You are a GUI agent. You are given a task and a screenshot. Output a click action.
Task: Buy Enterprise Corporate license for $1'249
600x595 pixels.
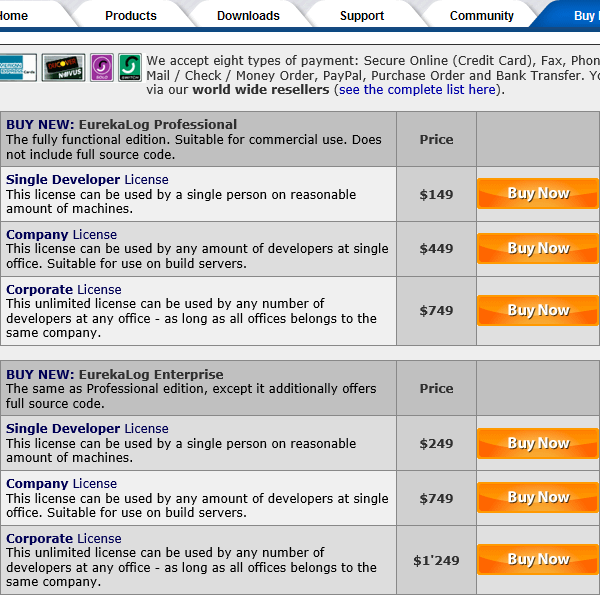(x=538, y=560)
